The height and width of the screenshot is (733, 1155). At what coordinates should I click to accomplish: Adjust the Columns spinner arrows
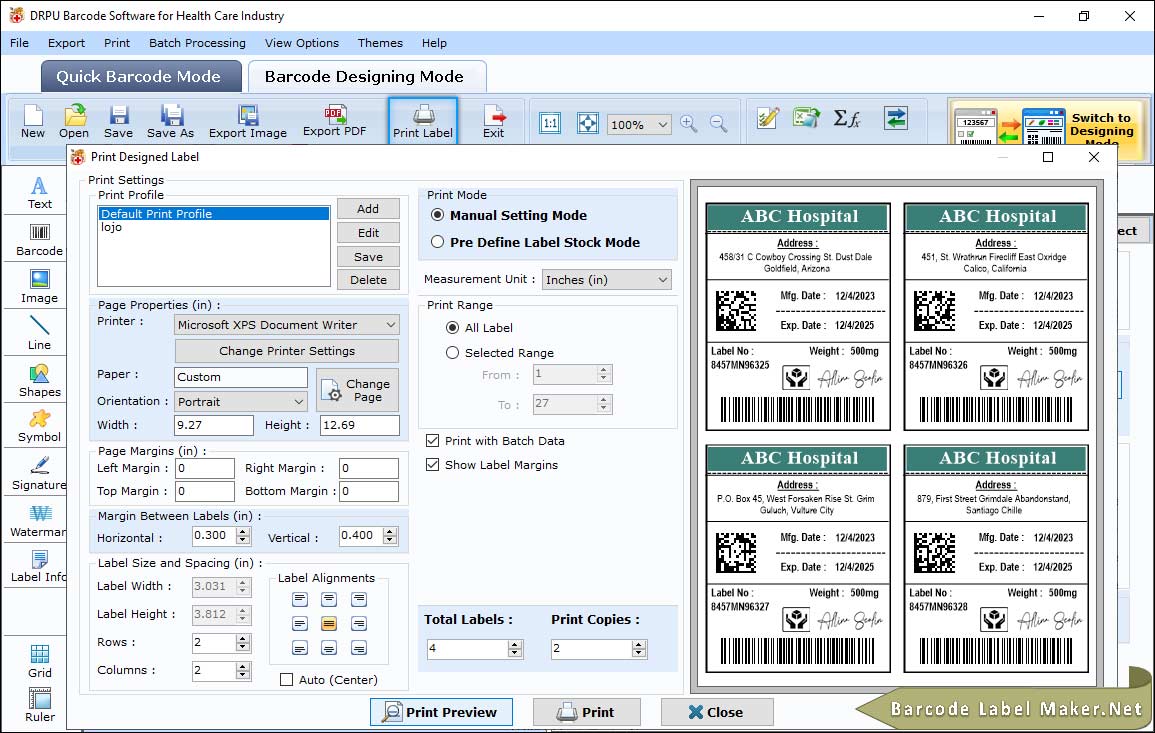[243, 670]
